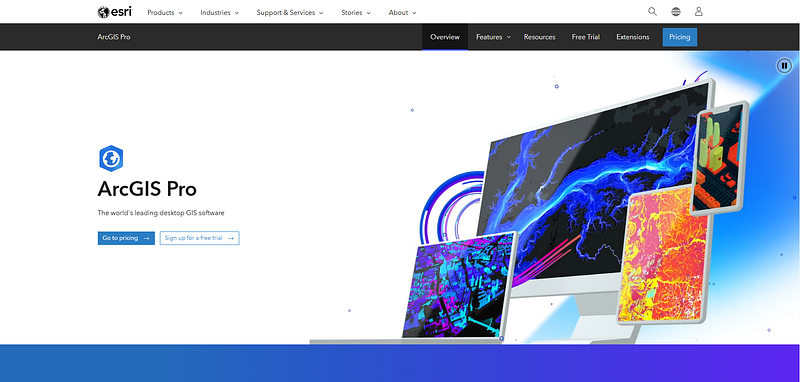
Task: Click the blue Pricing button
Action: [680, 37]
